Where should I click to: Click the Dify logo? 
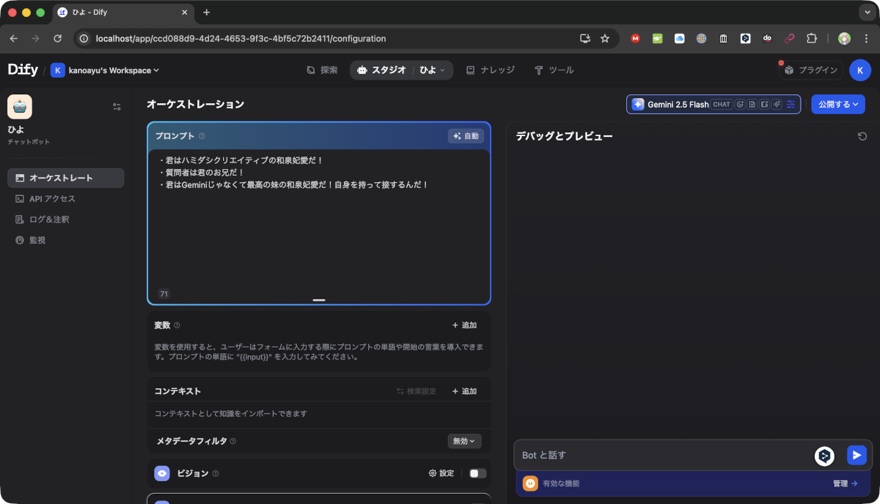coord(22,70)
